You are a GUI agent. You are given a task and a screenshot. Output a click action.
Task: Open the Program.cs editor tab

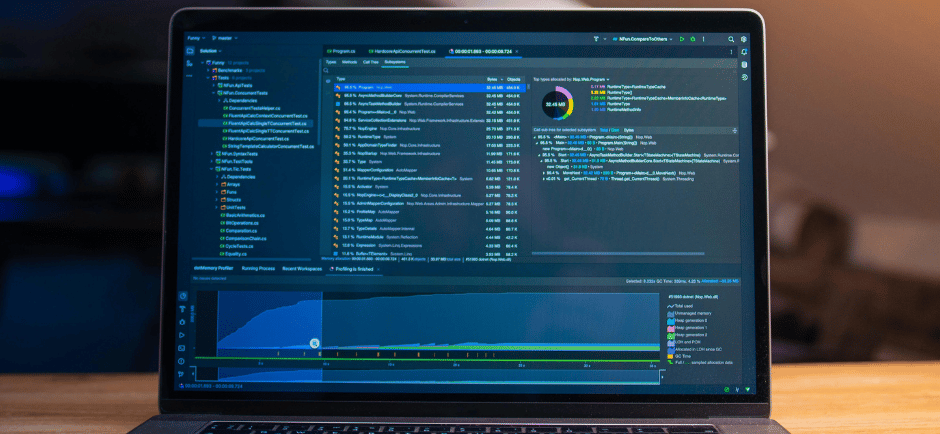(x=341, y=52)
